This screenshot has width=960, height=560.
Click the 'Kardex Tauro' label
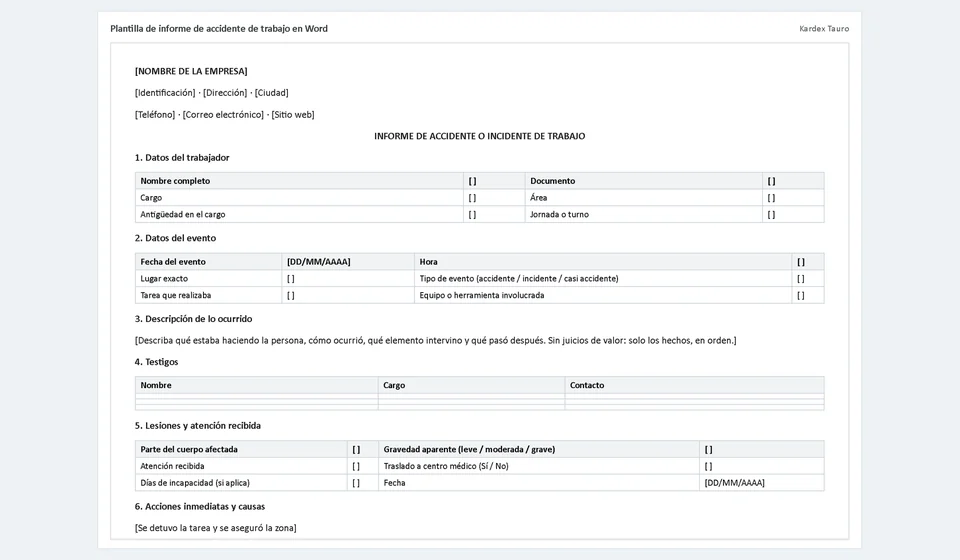[x=824, y=29]
